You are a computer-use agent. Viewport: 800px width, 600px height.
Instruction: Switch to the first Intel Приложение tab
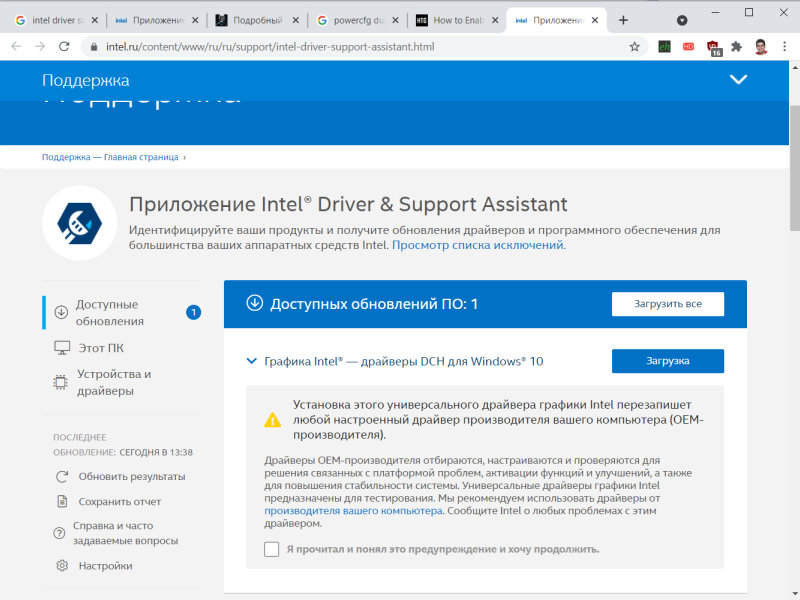pos(157,20)
